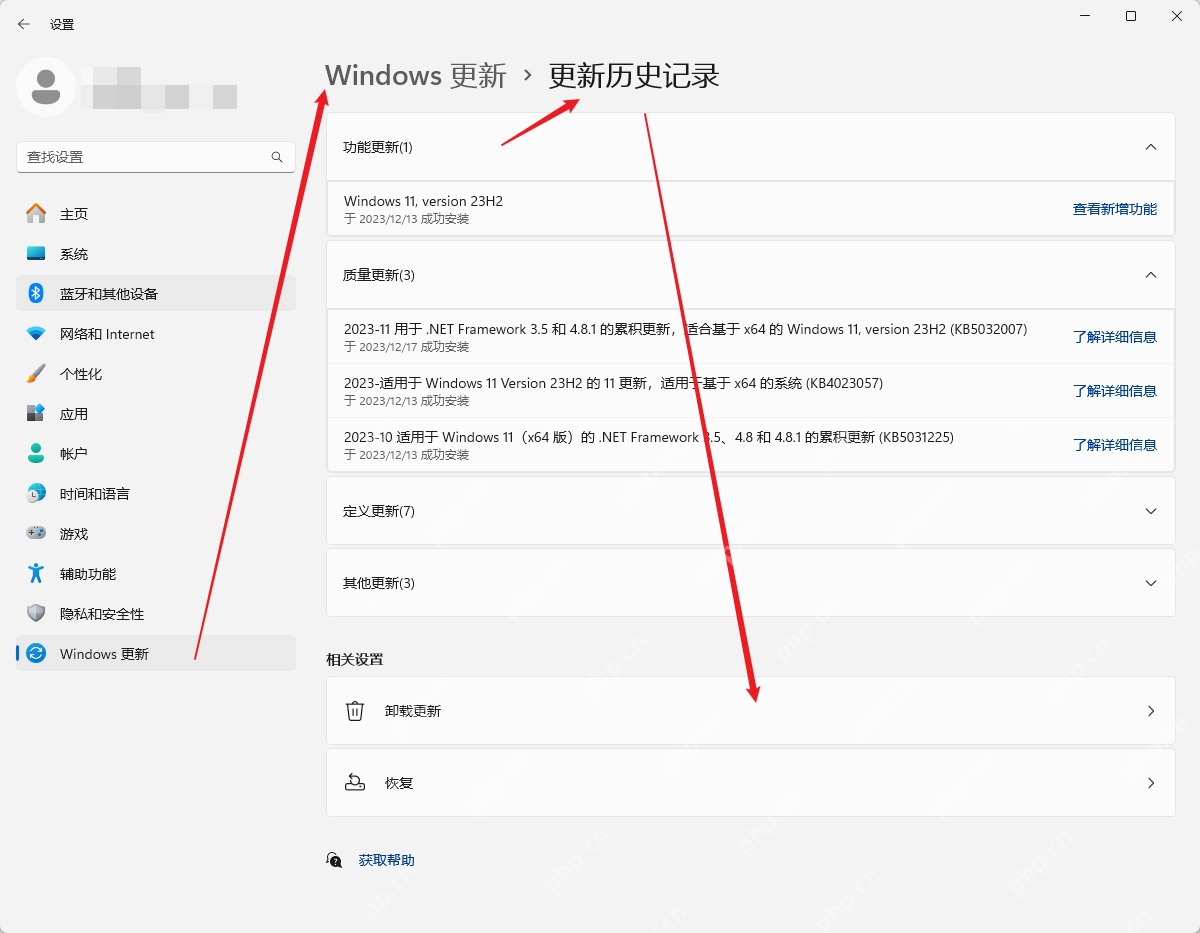Click the 恢复 recovery icon
1200x933 pixels.
[x=355, y=783]
